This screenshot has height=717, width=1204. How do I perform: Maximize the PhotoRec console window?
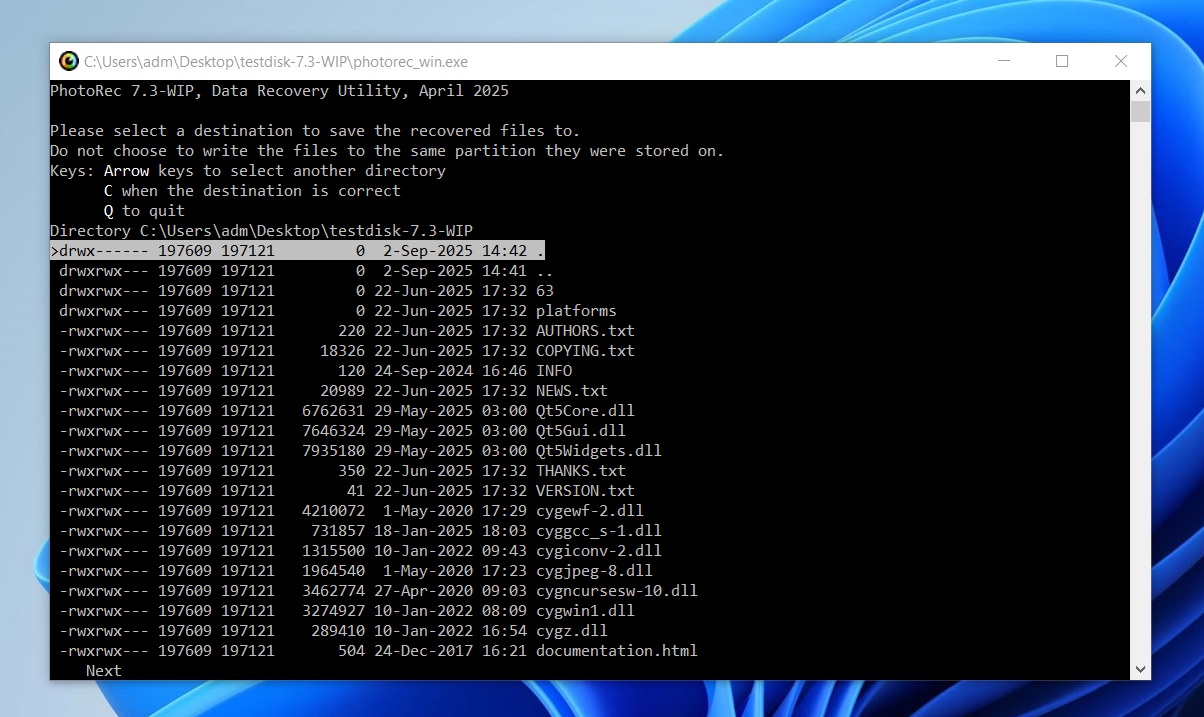tap(1062, 62)
